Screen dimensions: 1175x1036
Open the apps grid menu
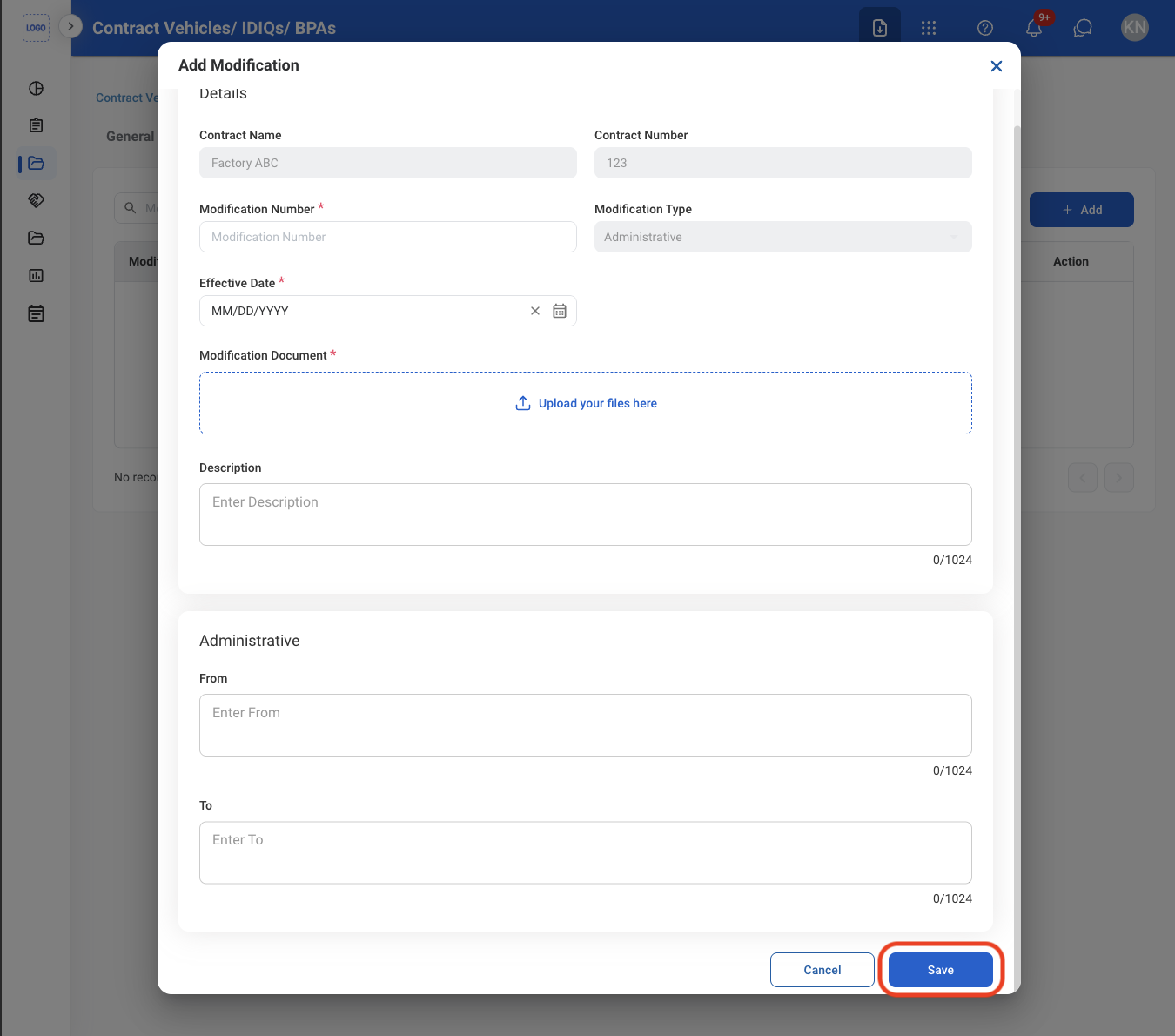[x=929, y=28]
